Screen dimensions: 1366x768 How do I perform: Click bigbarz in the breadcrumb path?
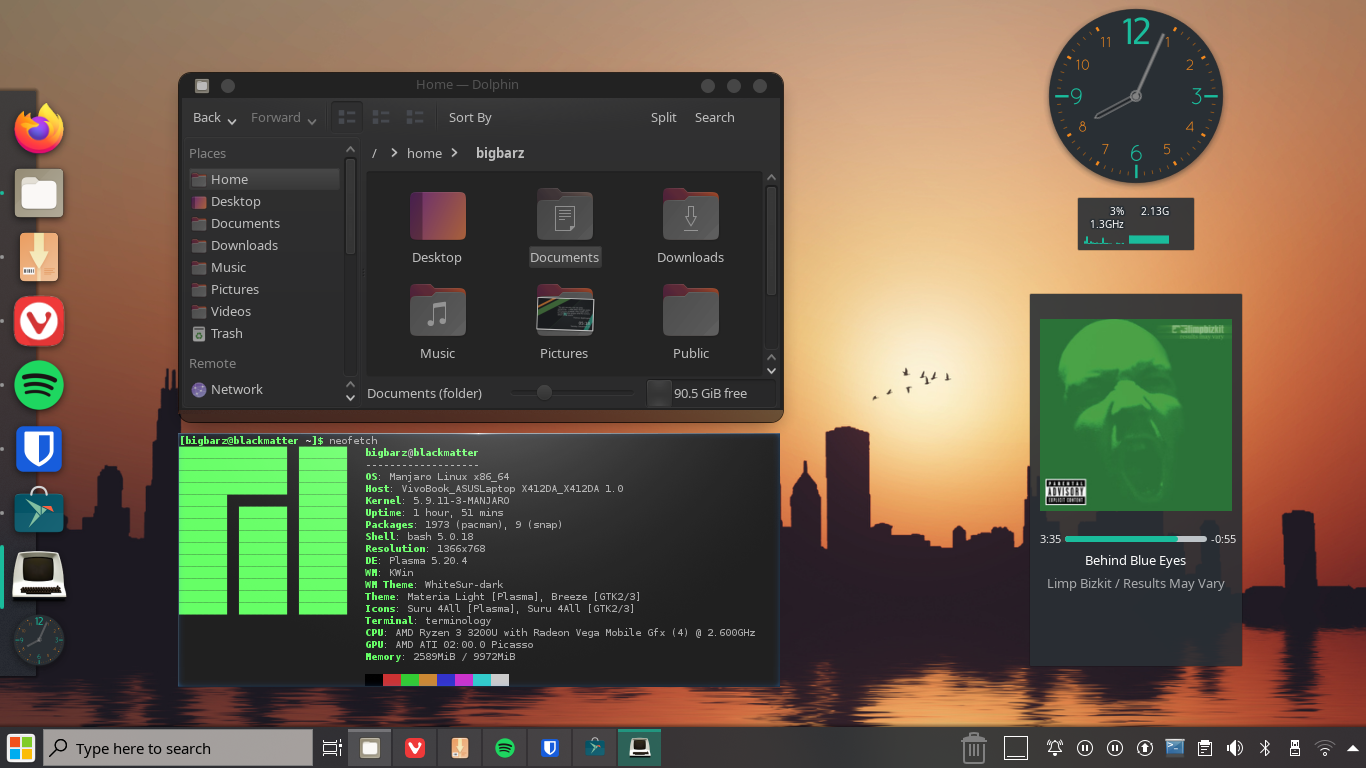(500, 153)
